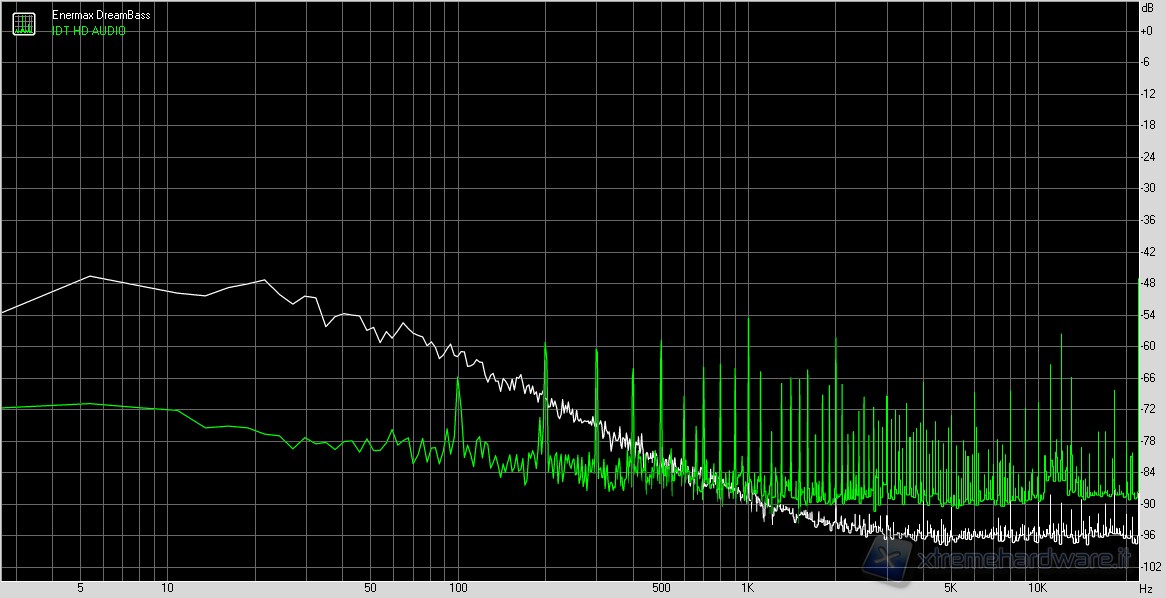Click the spectrum graph legend icon
Image resolution: width=1166 pixels, height=598 pixels.
tap(23, 23)
